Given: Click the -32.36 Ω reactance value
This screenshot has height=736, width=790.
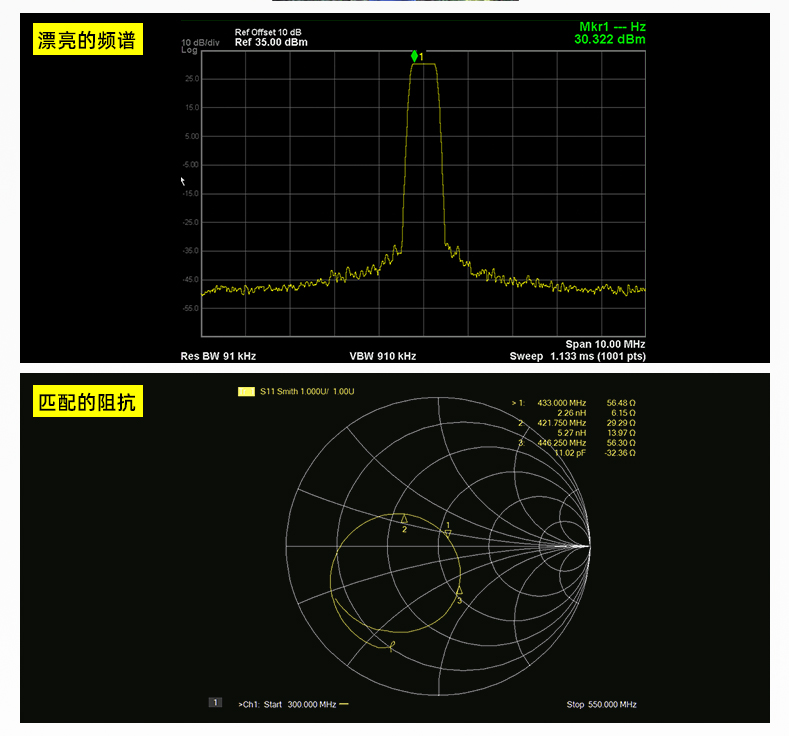Looking at the screenshot, I should click(620, 453).
